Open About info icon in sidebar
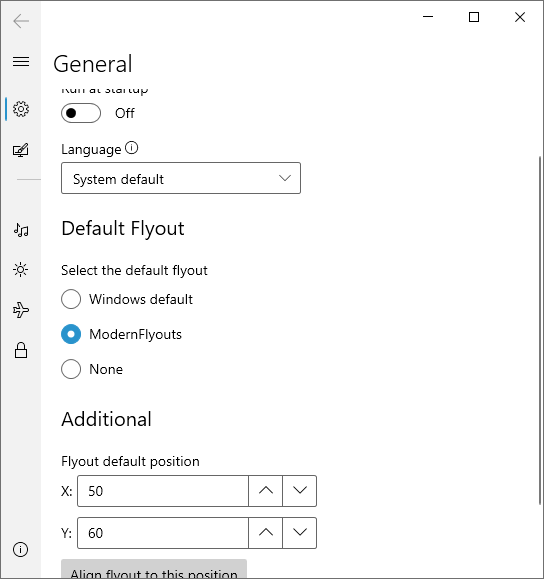 [20, 549]
